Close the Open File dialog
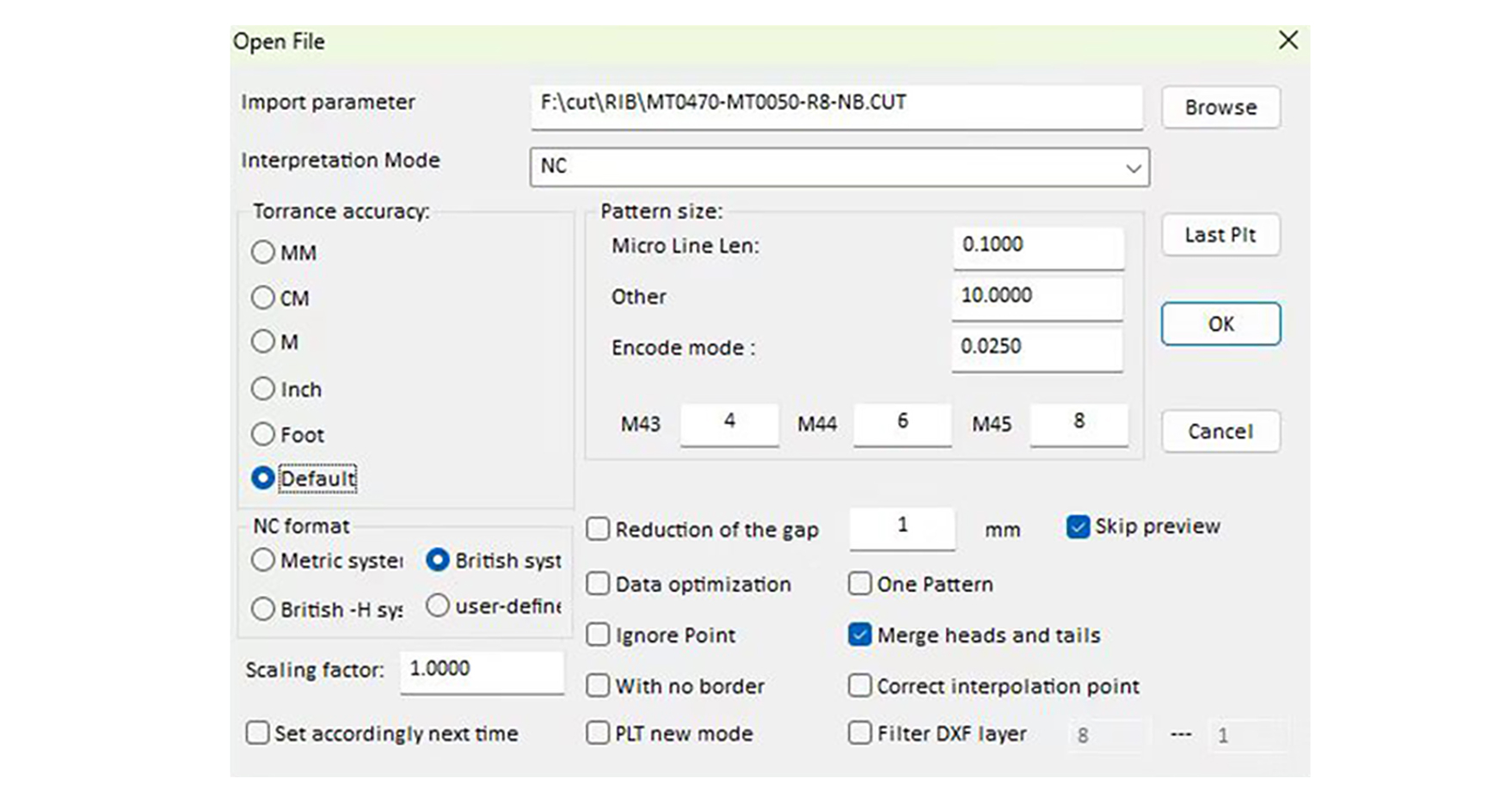Viewport: 1512px width, 791px height. 1288,40
